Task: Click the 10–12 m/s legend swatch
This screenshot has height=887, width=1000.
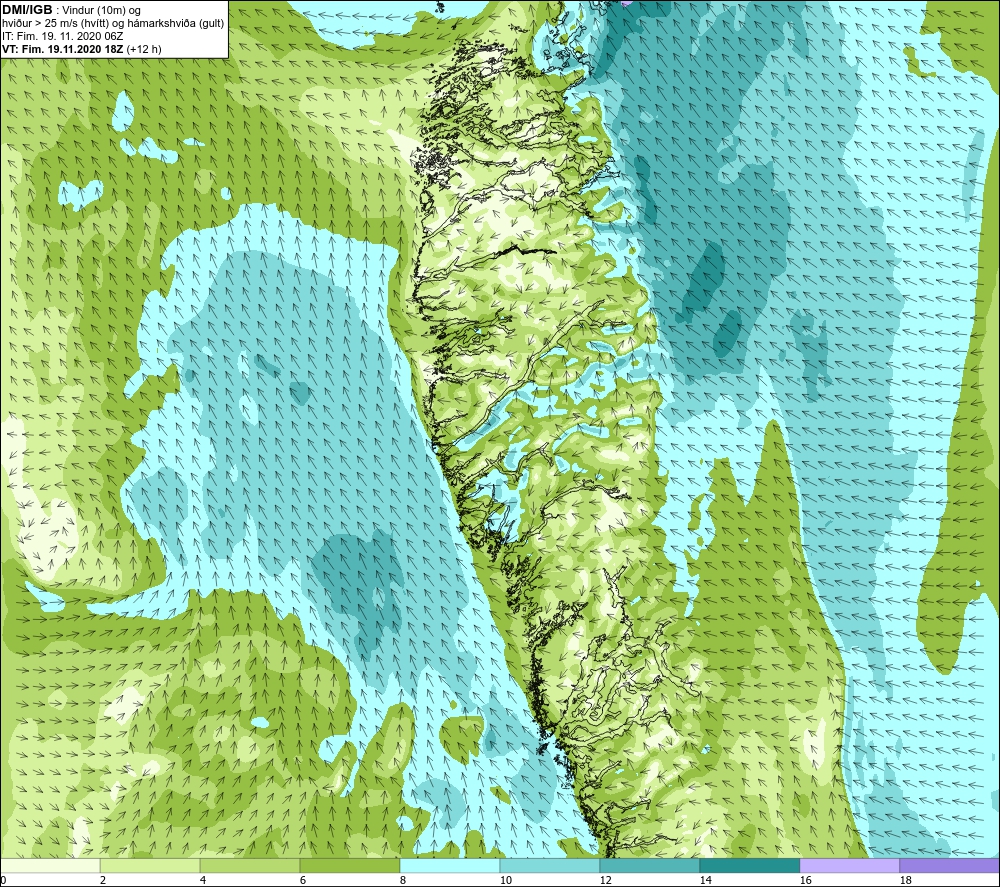Action: (x=550, y=865)
